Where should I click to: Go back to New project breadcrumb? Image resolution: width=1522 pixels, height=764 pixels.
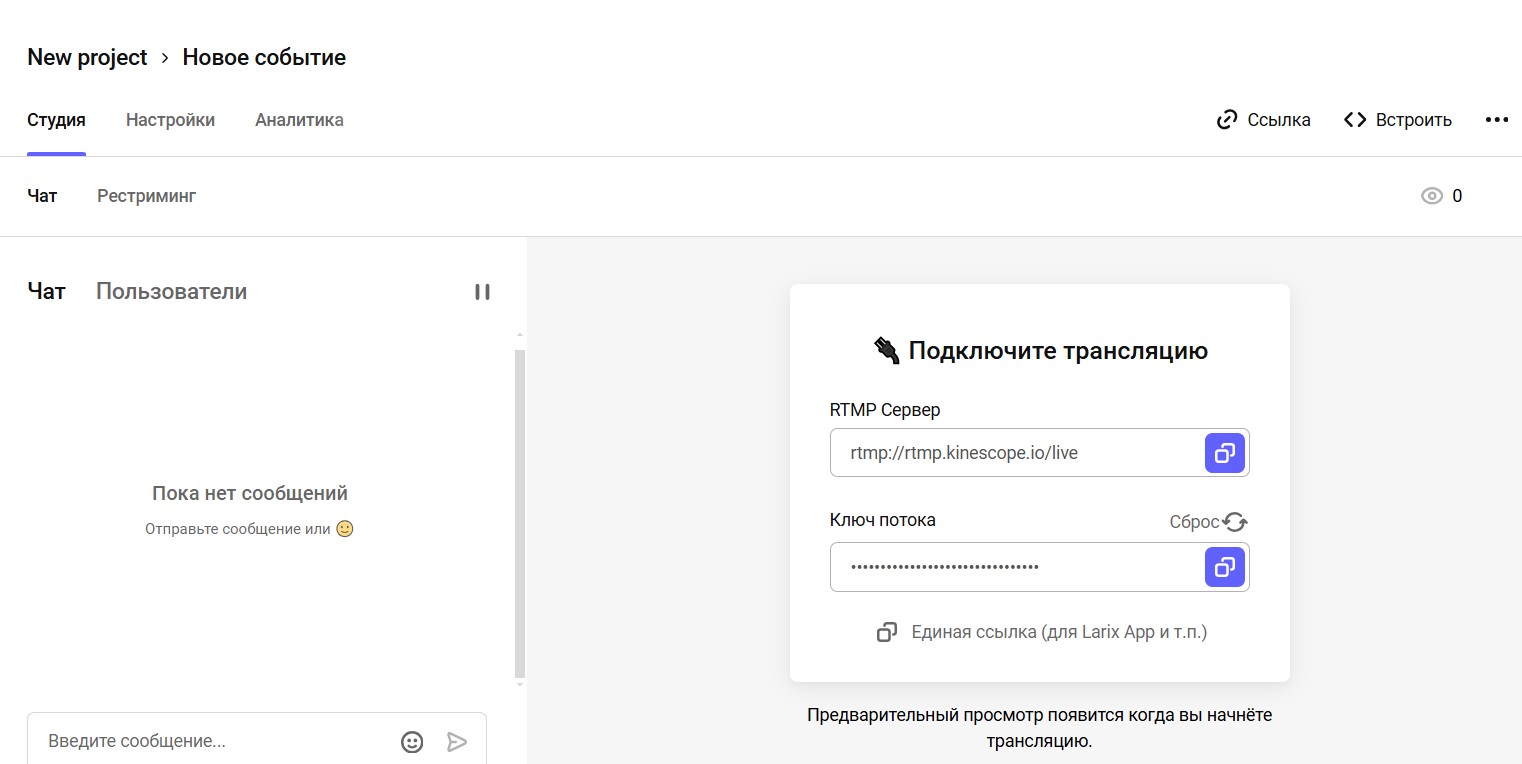[x=87, y=57]
